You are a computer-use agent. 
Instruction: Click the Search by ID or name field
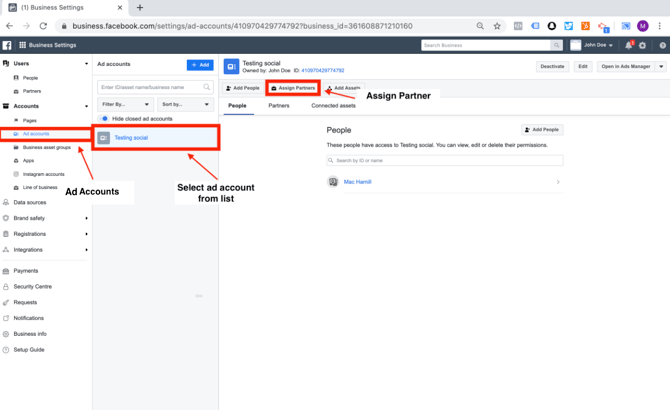point(444,160)
